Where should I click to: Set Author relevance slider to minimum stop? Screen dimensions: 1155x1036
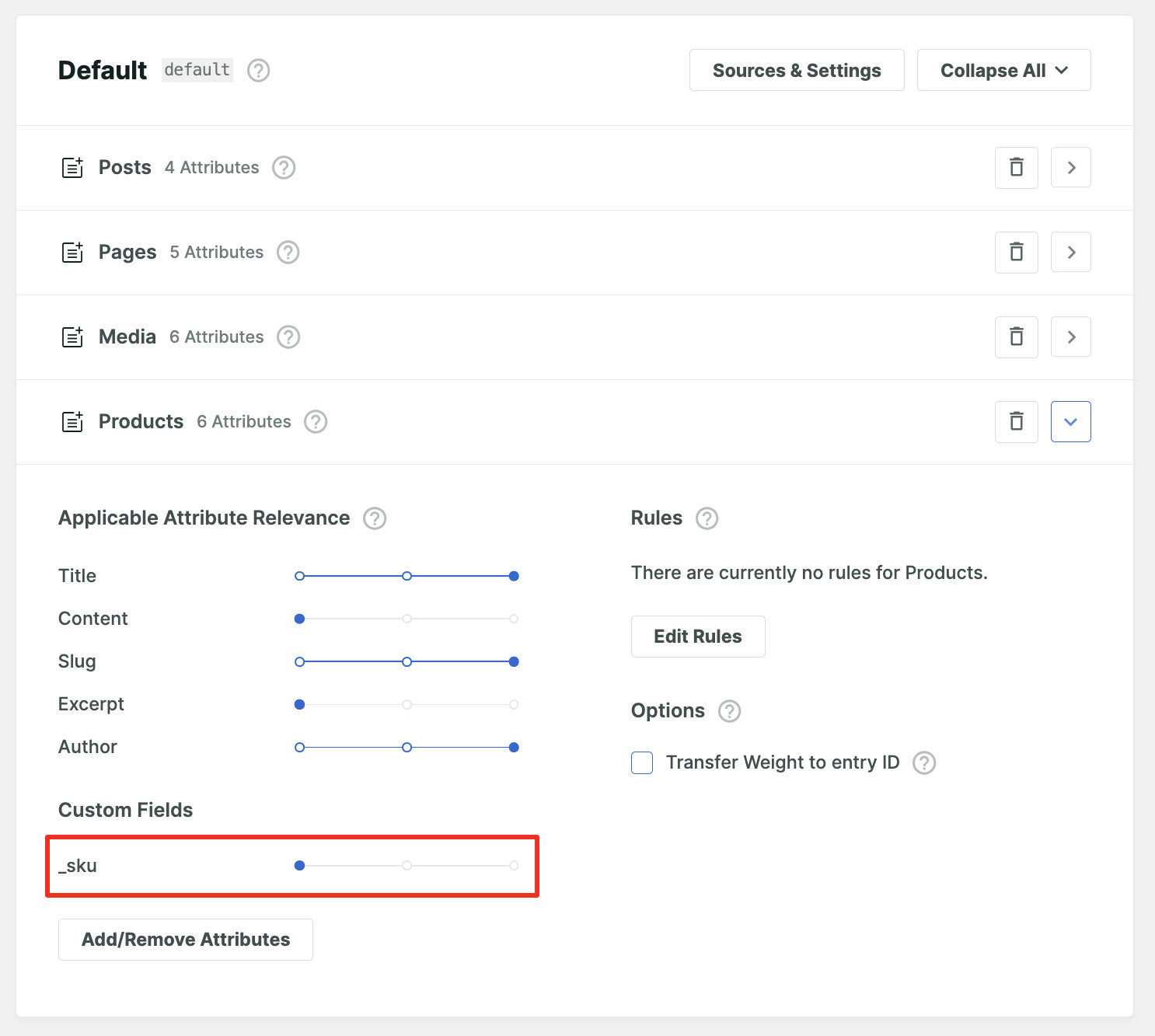pyautogui.click(x=299, y=747)
